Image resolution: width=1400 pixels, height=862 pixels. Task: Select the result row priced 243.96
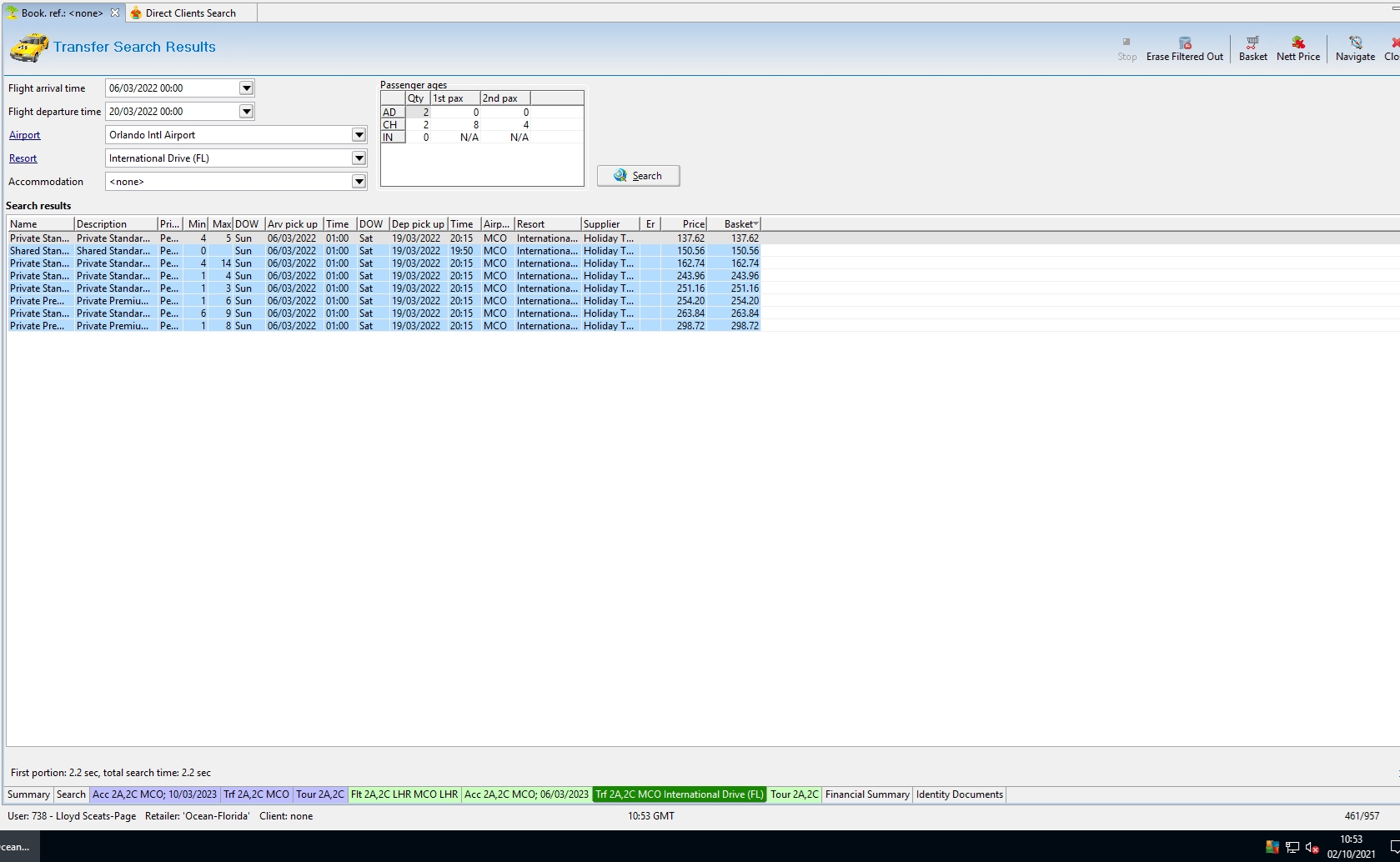(384, 276)
